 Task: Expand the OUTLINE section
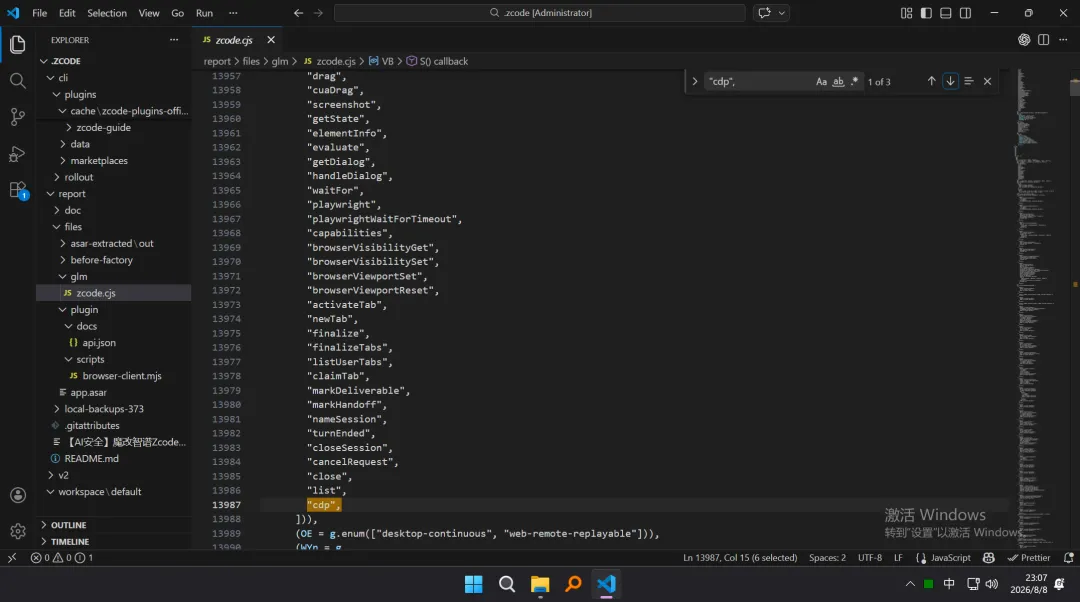tap(114, 525)
